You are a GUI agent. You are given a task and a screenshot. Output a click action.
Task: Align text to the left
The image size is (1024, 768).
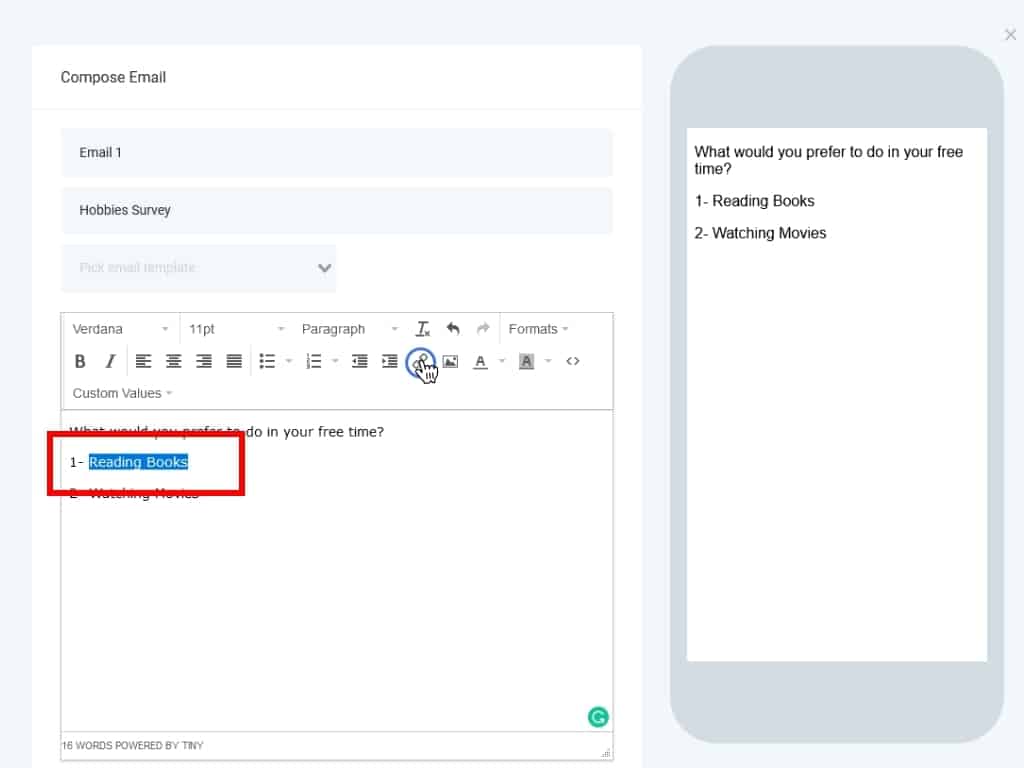coord(143,362)
